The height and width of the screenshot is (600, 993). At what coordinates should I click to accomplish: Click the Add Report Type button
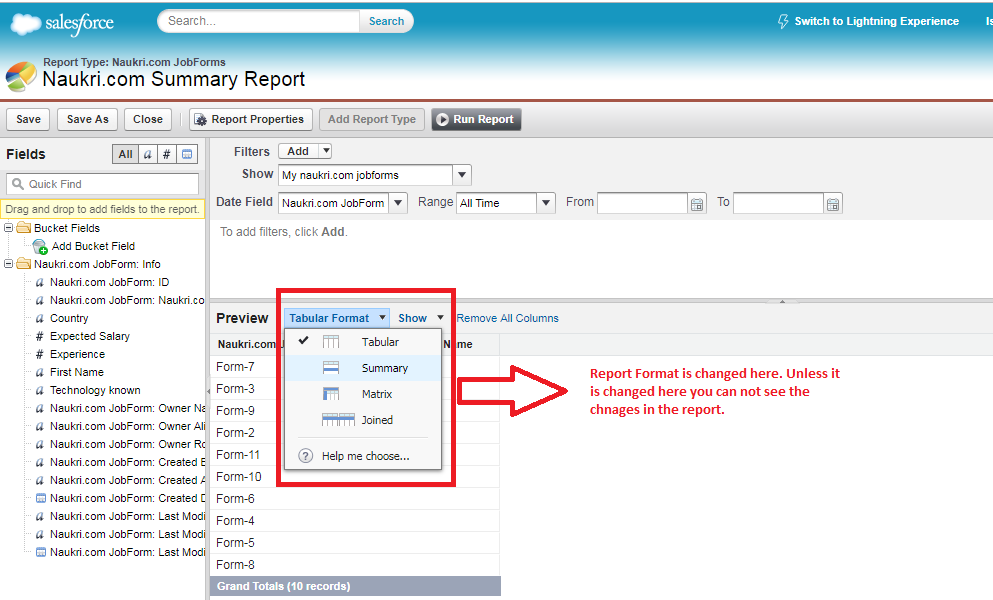coord(372,119)
